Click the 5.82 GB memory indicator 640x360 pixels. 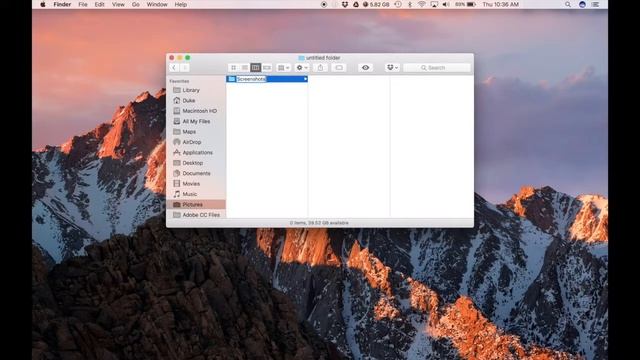pyautogui.click(x=376, y=4)
